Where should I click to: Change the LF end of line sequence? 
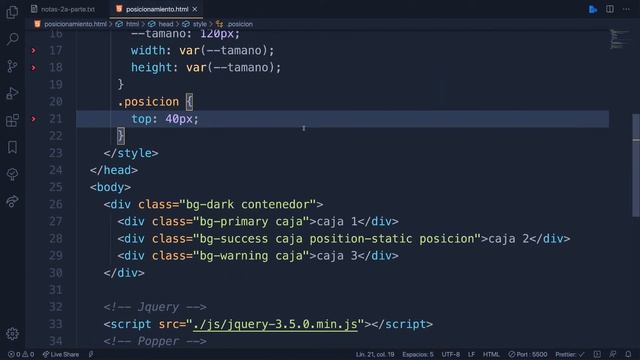(x=471, y=354)
